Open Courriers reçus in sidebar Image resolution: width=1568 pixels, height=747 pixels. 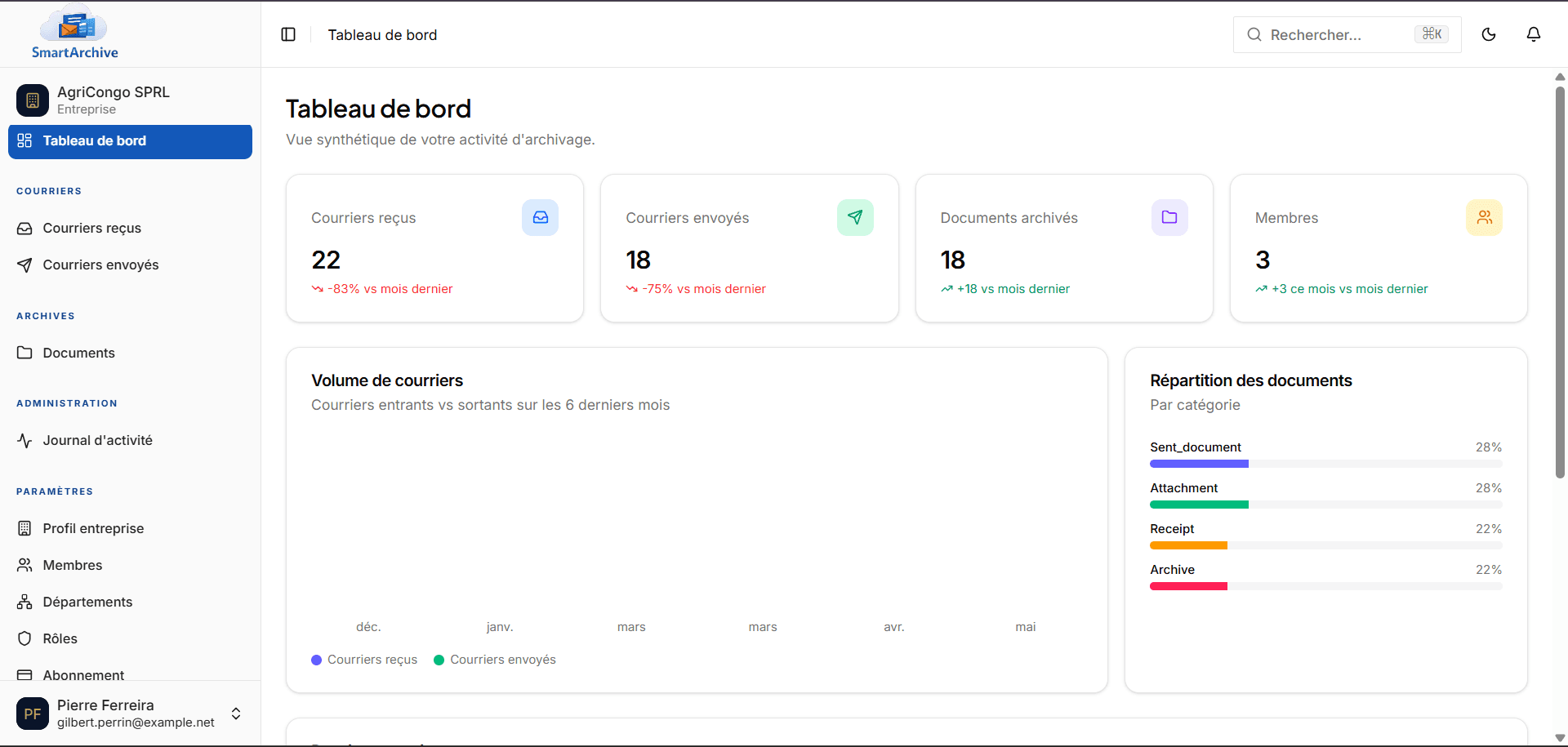tap(130, 228)
